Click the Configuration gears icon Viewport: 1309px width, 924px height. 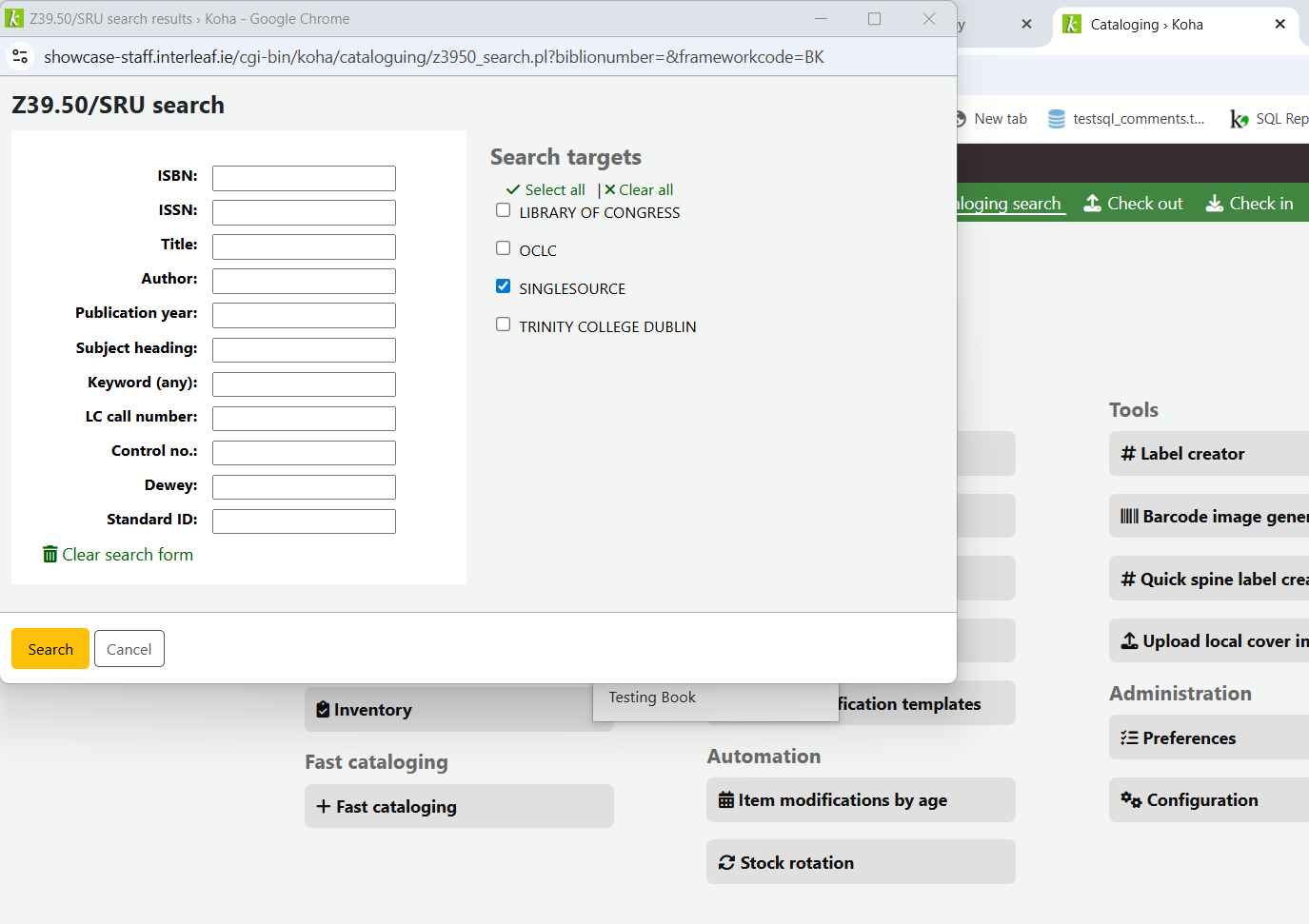[1130, 799]
